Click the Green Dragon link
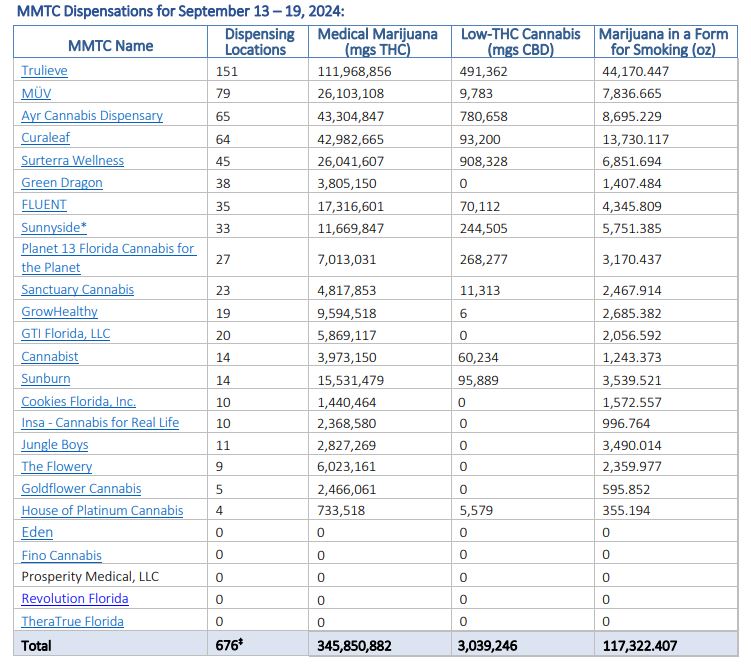Image resolution: width=751 pixels, height=669 pixels. [62, 182]
